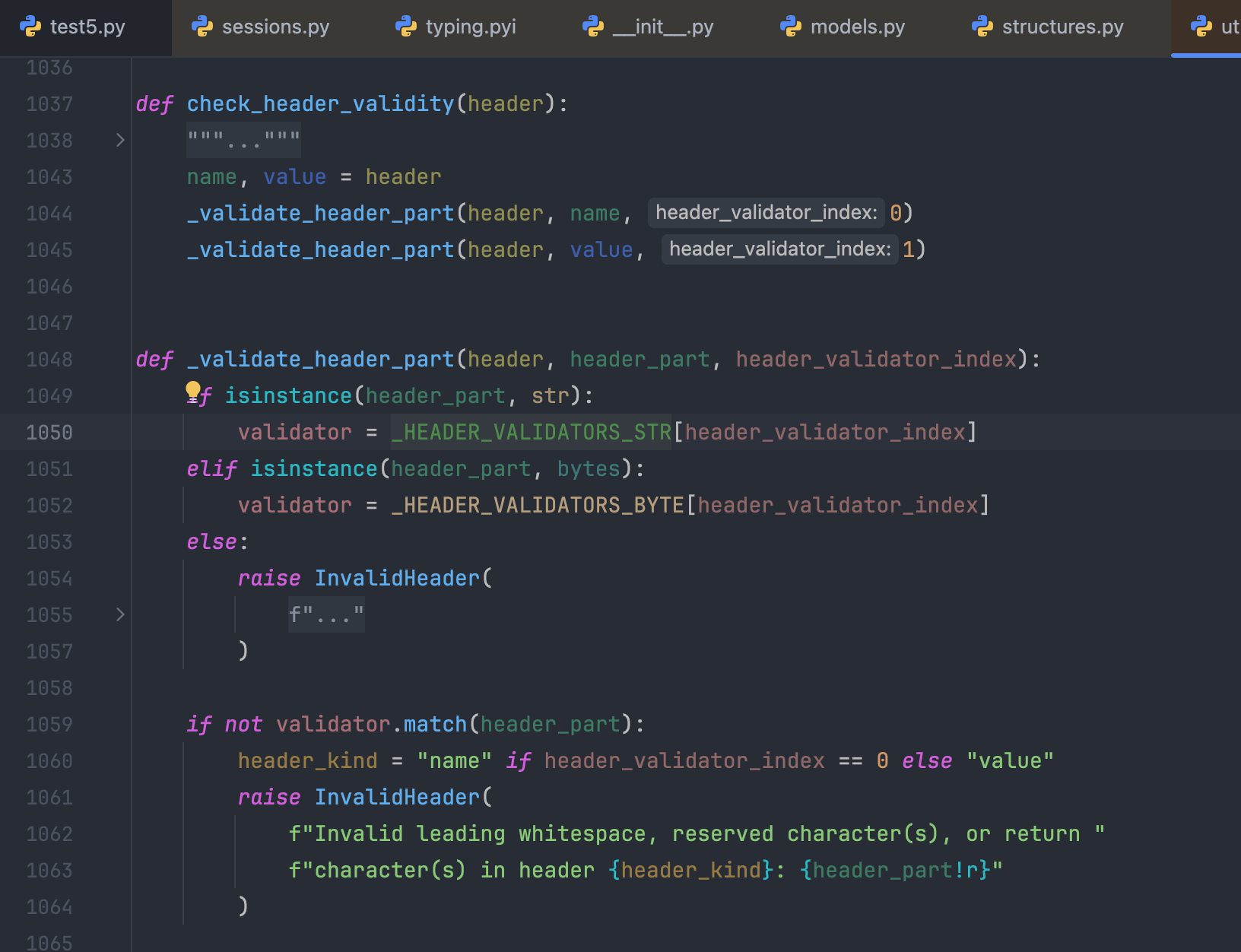Click the Python icon on the rightmost active tab
Screen dimensions: 1241x952
pos(1201,27)
